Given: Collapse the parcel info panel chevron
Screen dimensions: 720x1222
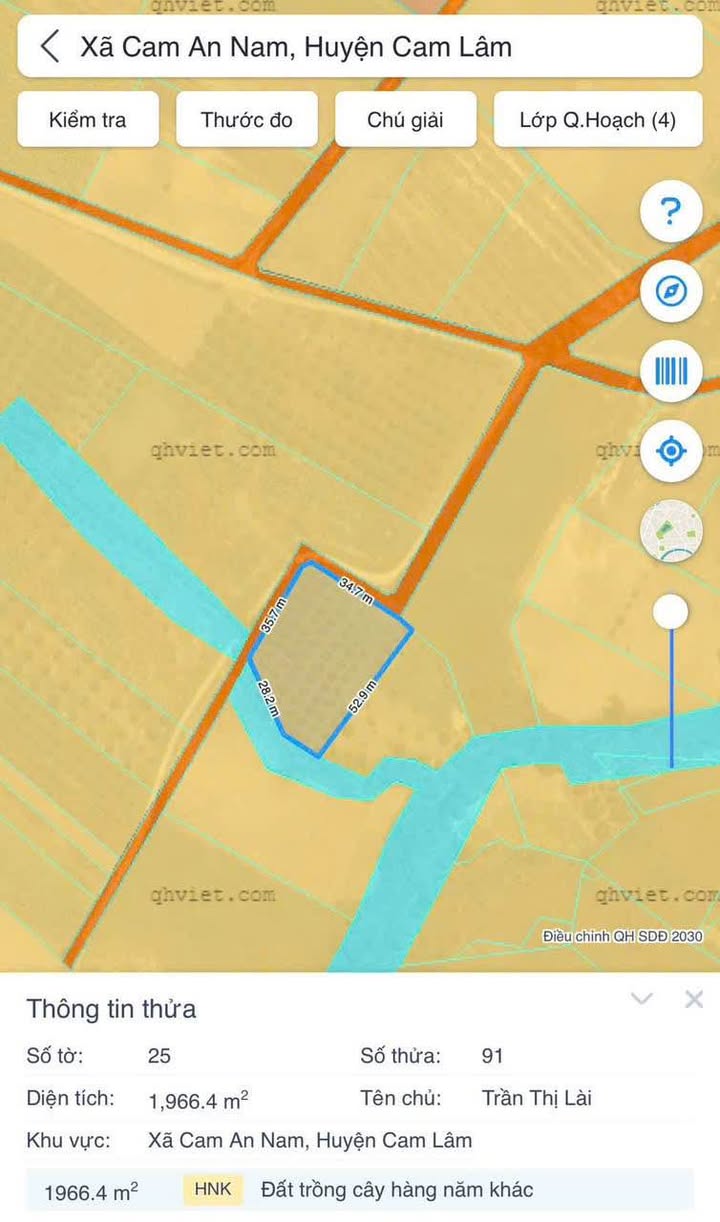Looking at the screenshot, I should [642, 999].
